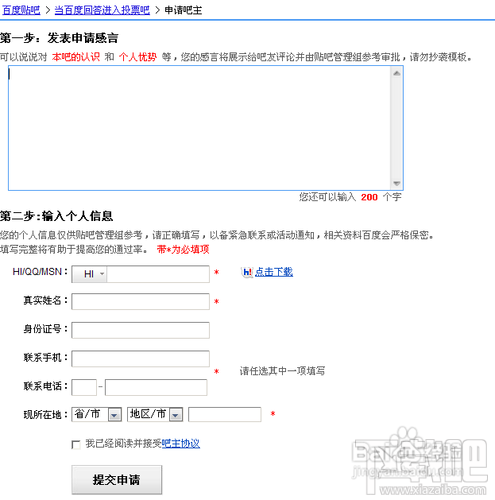Screen dimensions: 495x500
Task: Click the red 个人优势 text
Action: (138, 57)
